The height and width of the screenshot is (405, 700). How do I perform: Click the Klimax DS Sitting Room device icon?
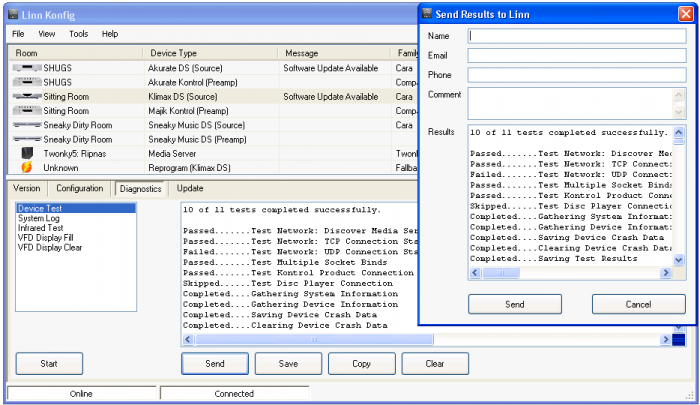(27, 96)
